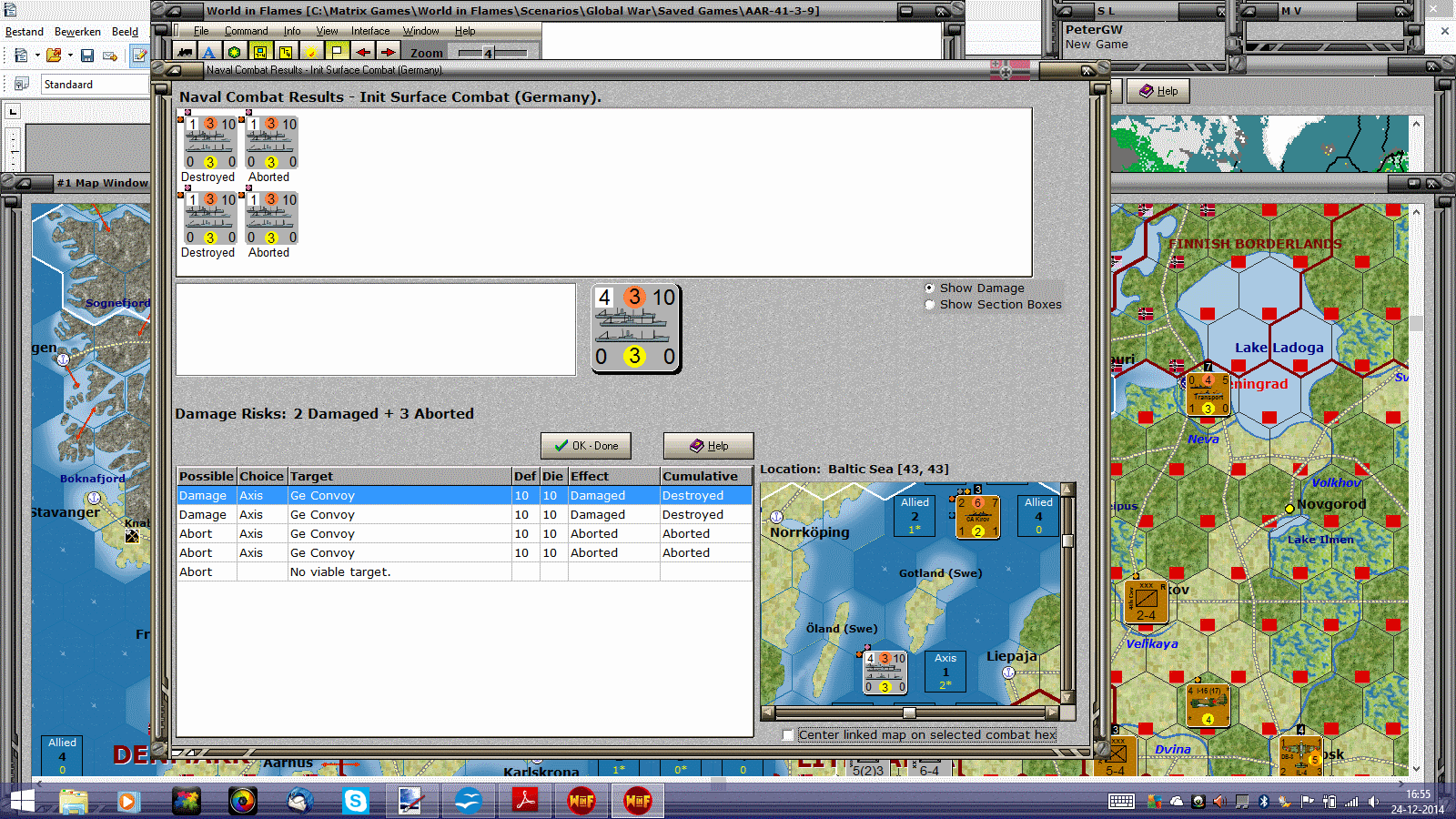Click Novgorod city marker on the map

1289,509
